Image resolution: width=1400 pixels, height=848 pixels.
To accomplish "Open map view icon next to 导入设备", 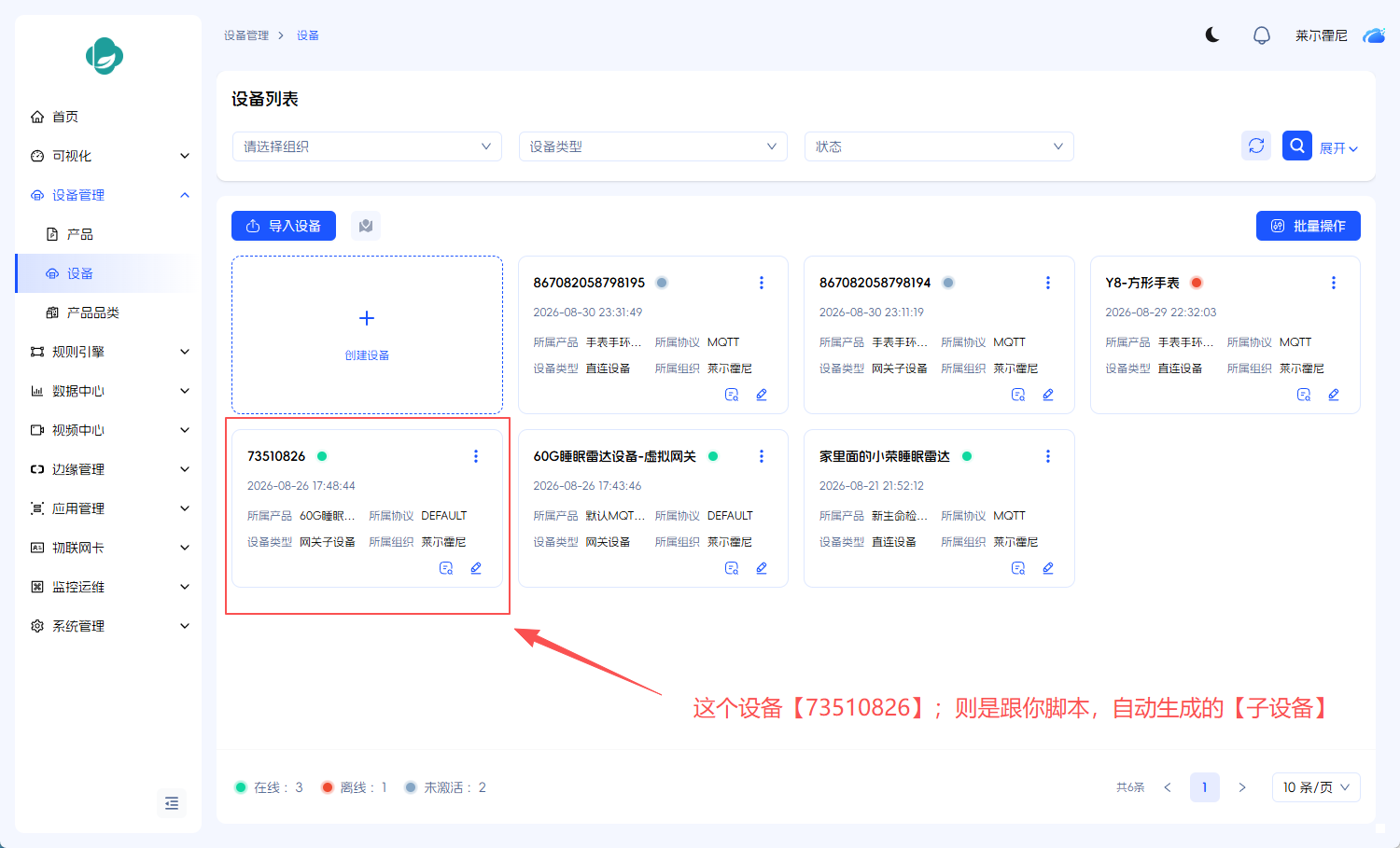I will pyautogui.click(x=366, y=226).
